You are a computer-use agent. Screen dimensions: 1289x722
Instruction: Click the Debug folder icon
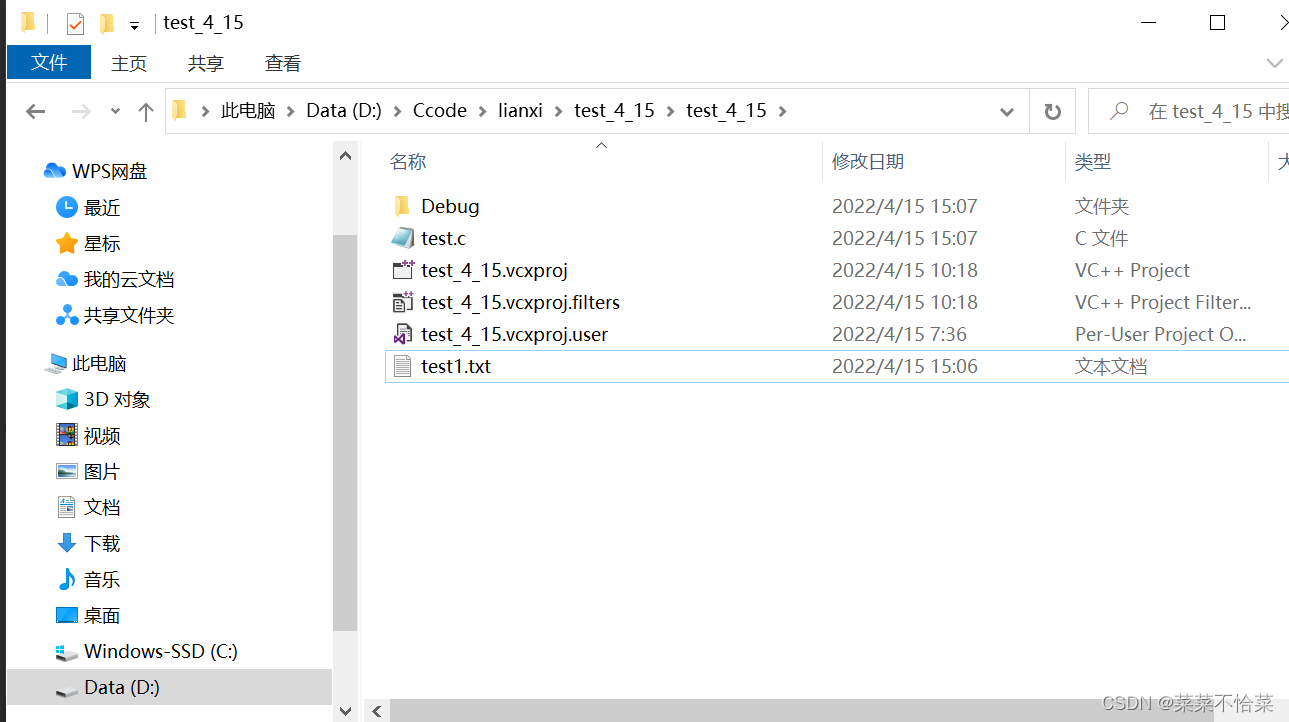coord(402,206)
